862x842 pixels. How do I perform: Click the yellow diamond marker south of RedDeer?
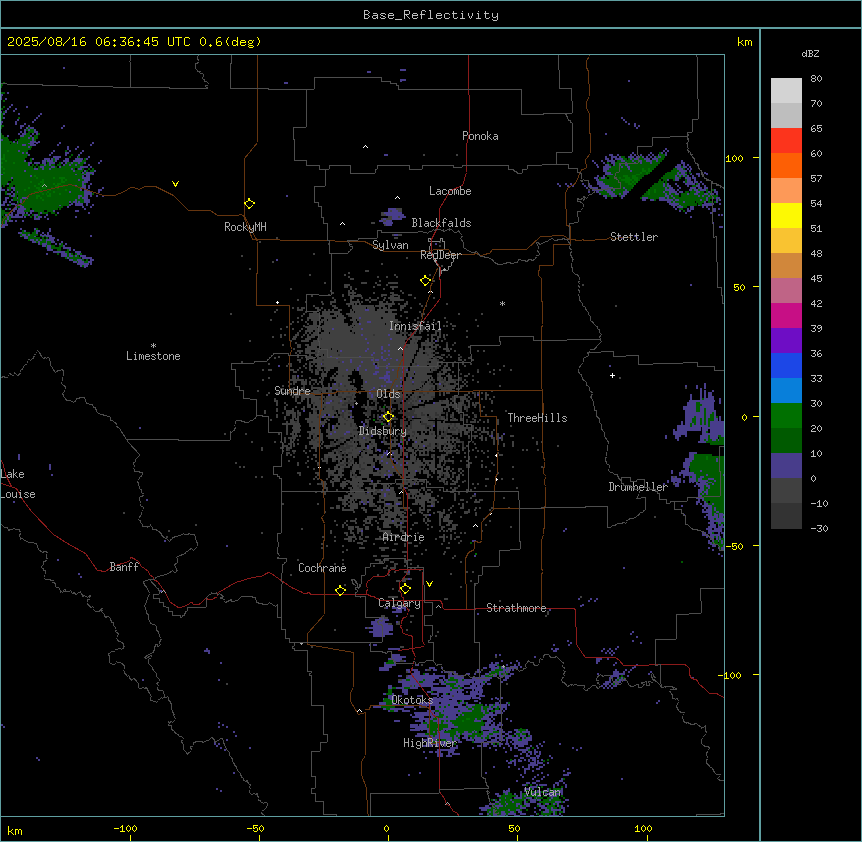tap(426, 281)
